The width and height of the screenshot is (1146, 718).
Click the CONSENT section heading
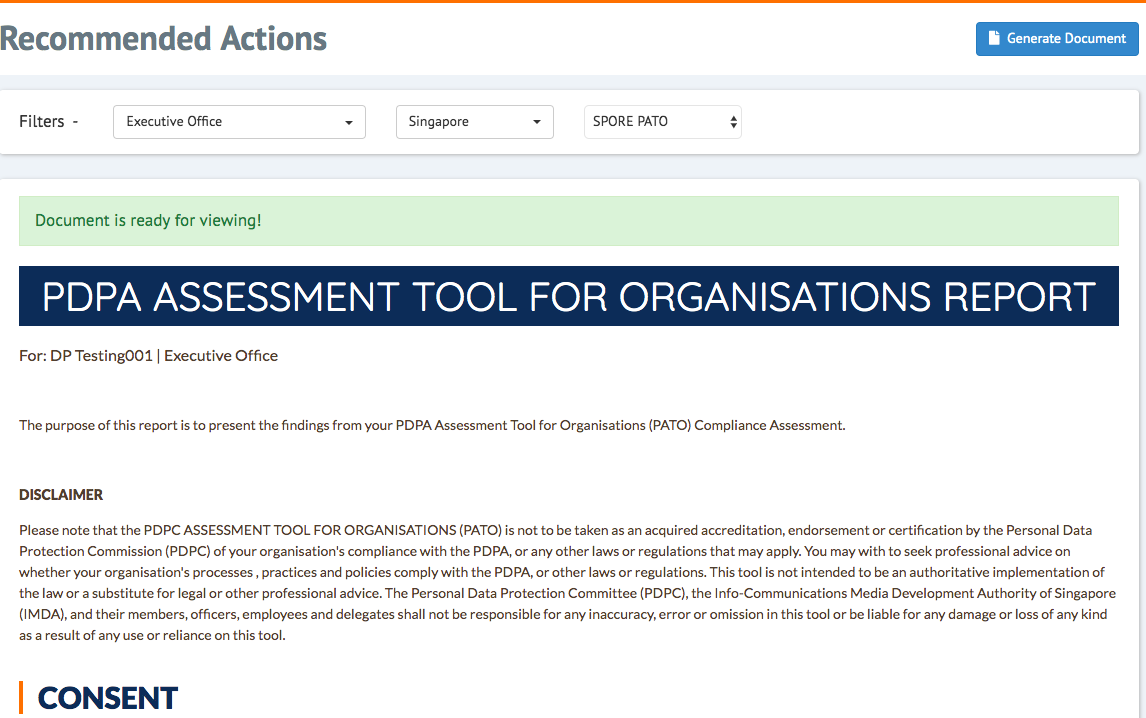[107, 699]
